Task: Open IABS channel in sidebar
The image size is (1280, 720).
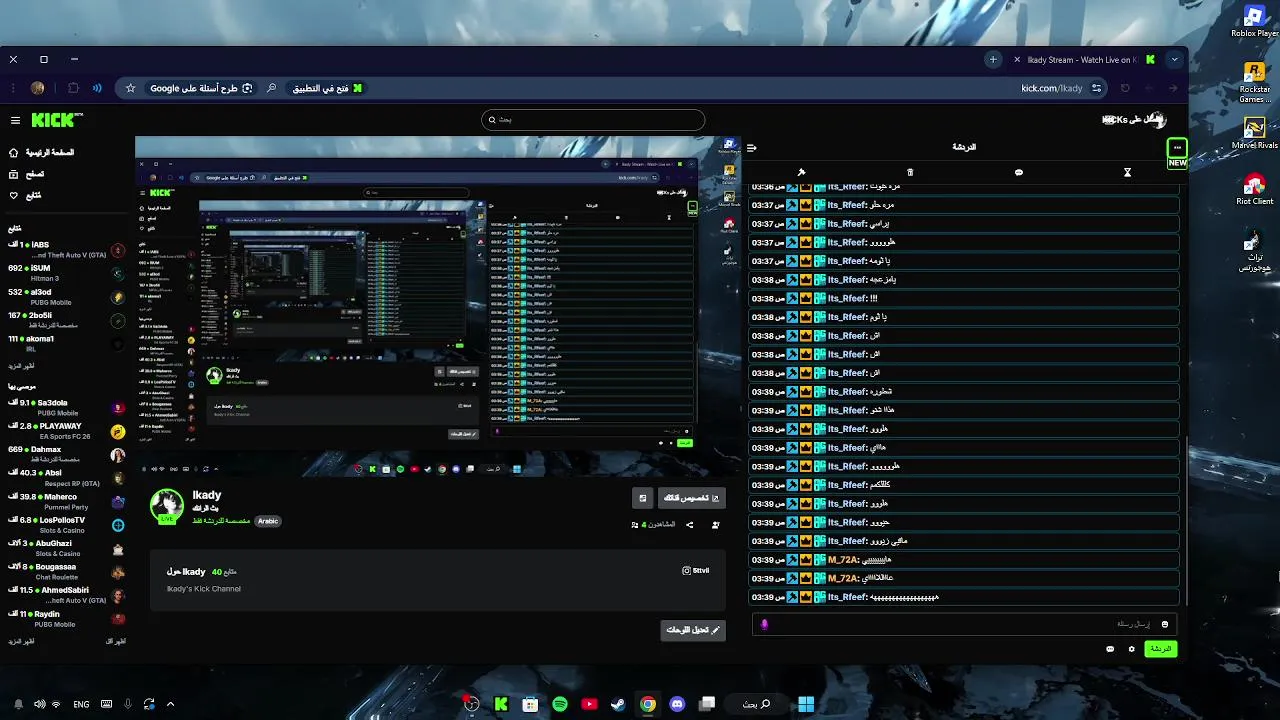Action: point(66,250)
